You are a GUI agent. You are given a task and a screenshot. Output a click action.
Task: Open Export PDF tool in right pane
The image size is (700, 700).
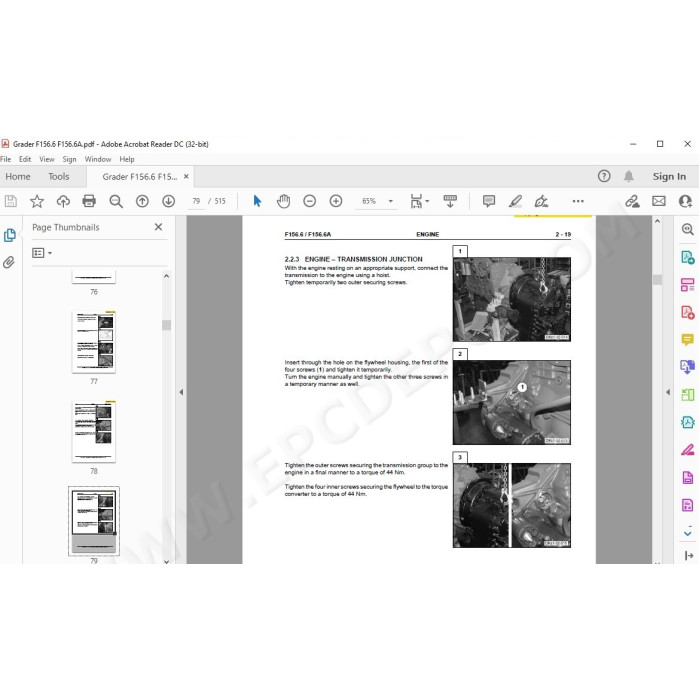click(x=688, y=258)
